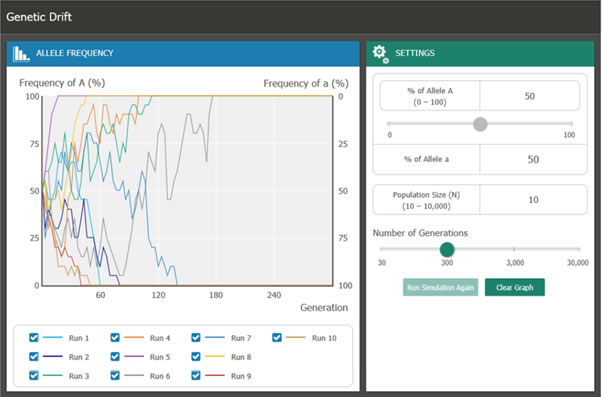Click the Run 6 gray legend line
The width and height of the screenshot is (602, 397).
coord(134,375)
